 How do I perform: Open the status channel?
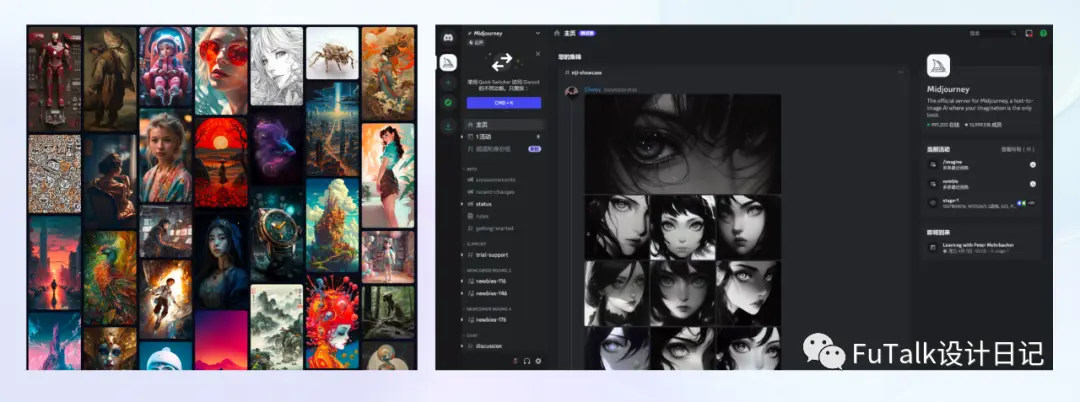[x=483, y=204]
